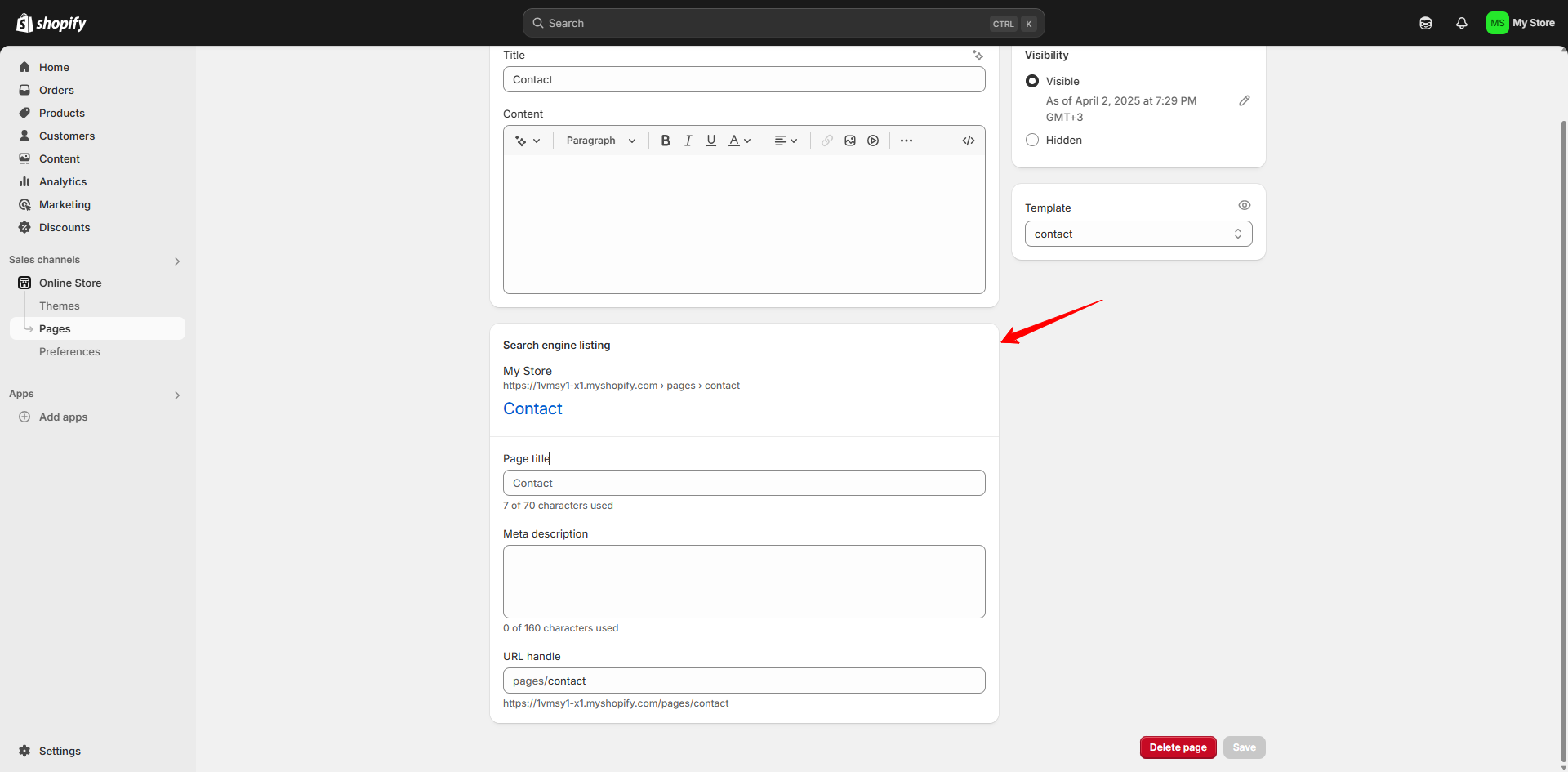Select the Visible visibility radio button

point(1032,81)
